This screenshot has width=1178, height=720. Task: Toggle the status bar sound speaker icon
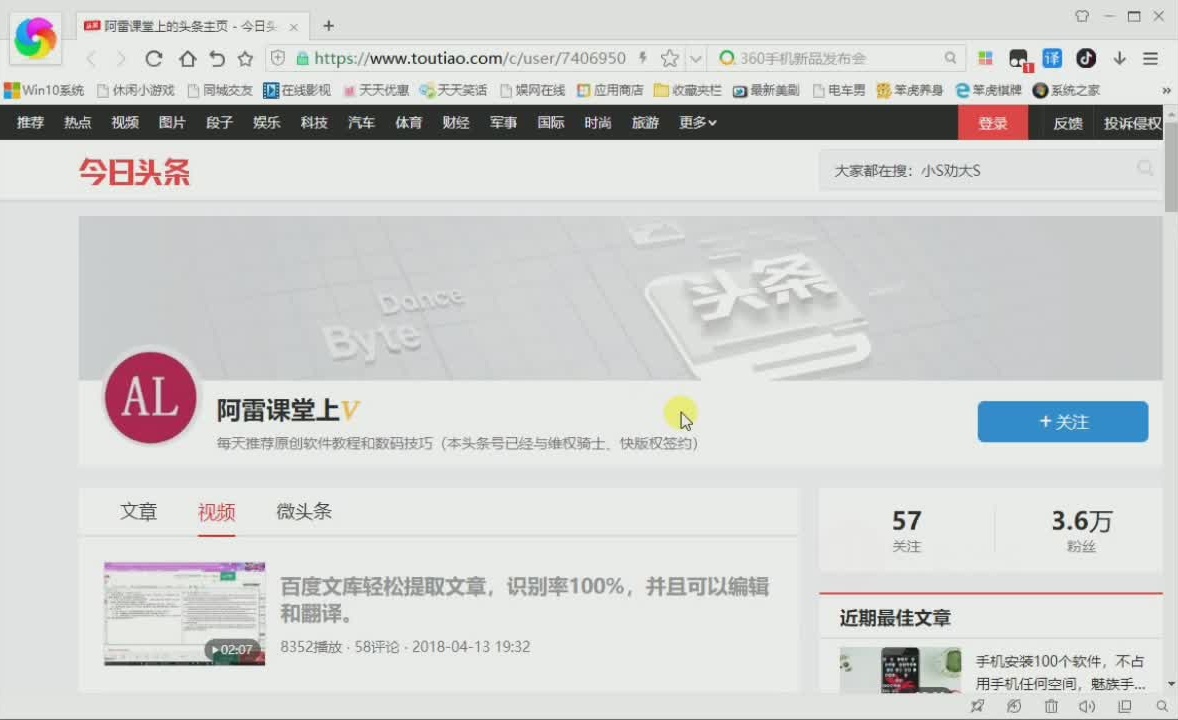coord(1087,706)
